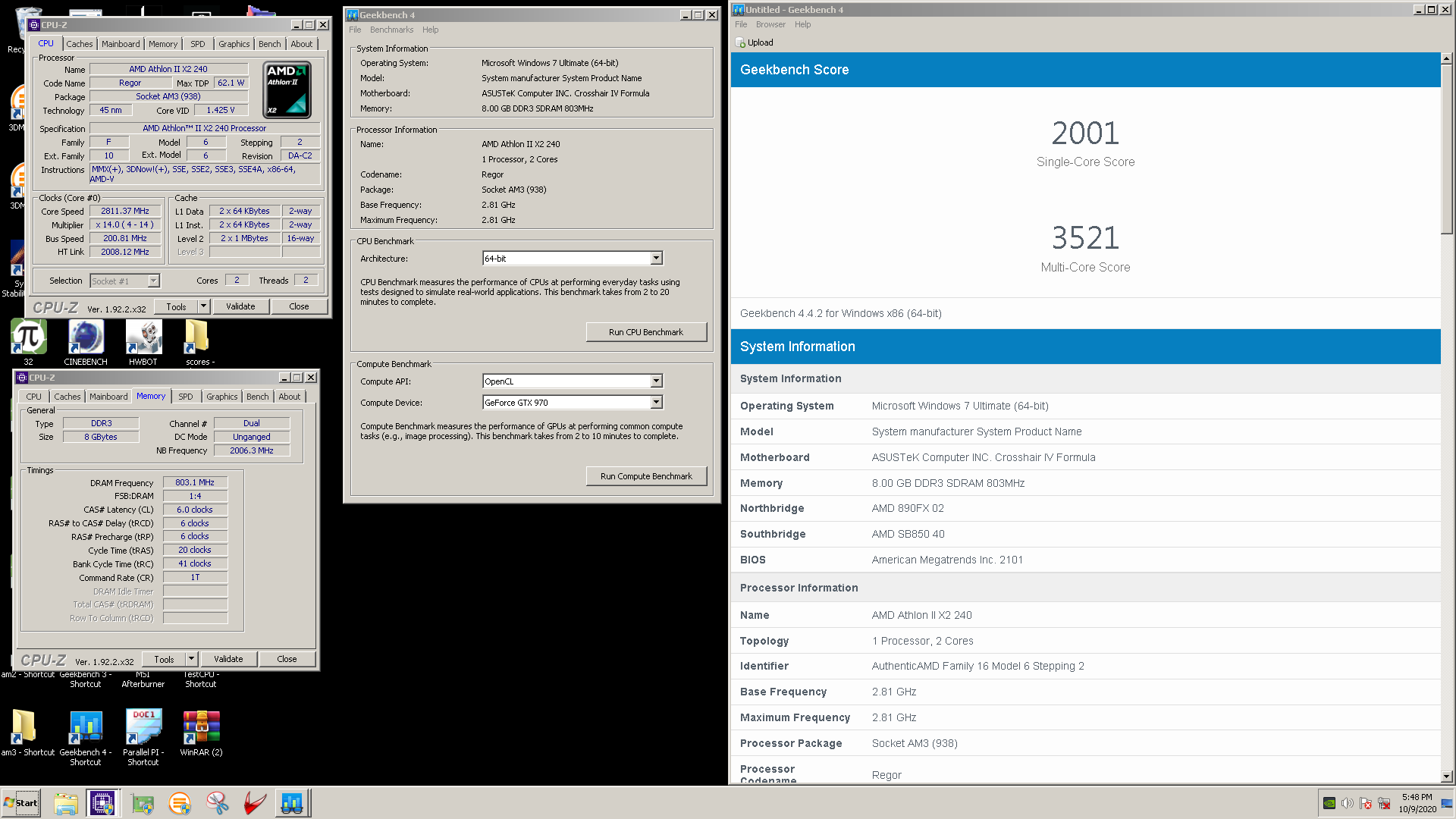The height and width of the screenshot is (819, 1456).
Task: Click the graphics card utility taskbar icon
Action: [142, 803]
